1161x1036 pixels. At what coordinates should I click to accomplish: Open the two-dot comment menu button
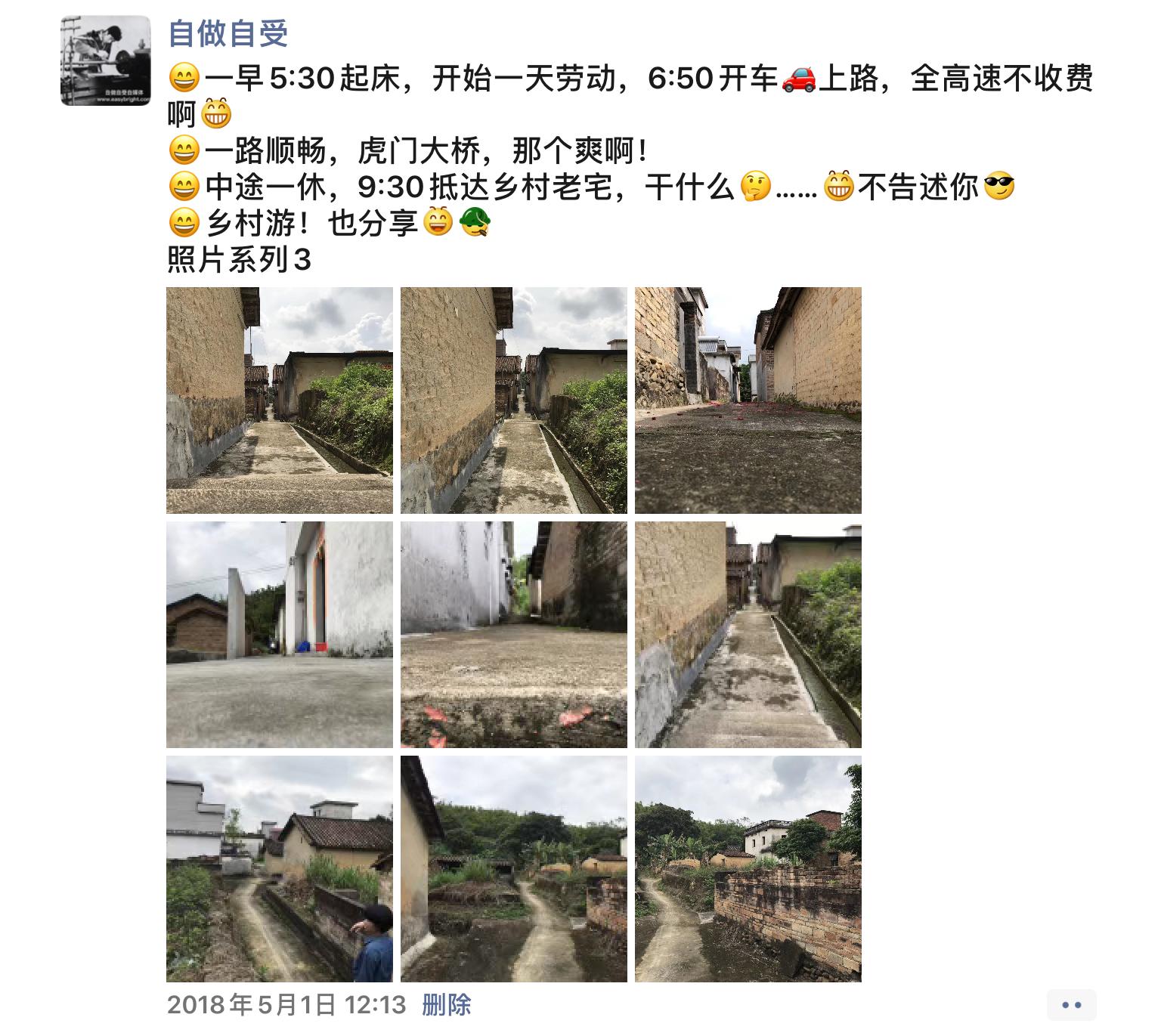coord(1072,1005)
